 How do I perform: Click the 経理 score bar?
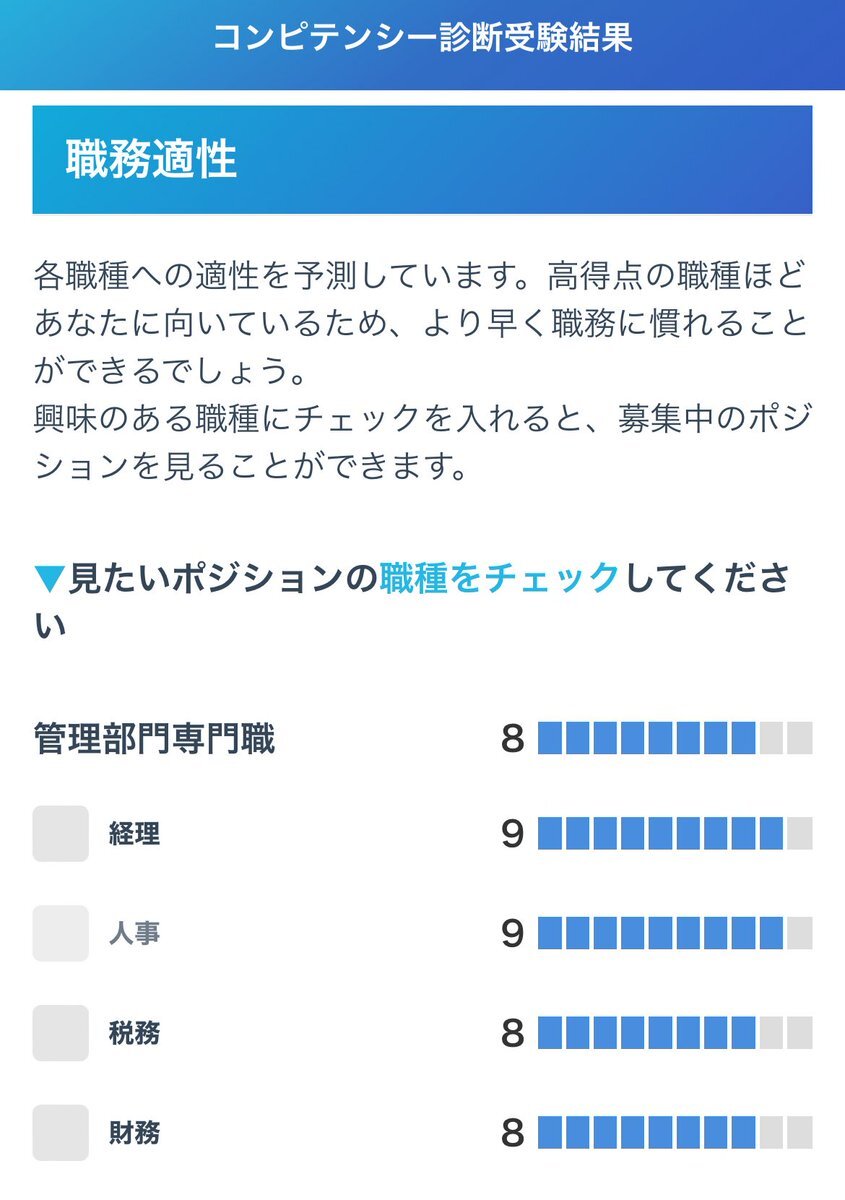coord(675,834)
